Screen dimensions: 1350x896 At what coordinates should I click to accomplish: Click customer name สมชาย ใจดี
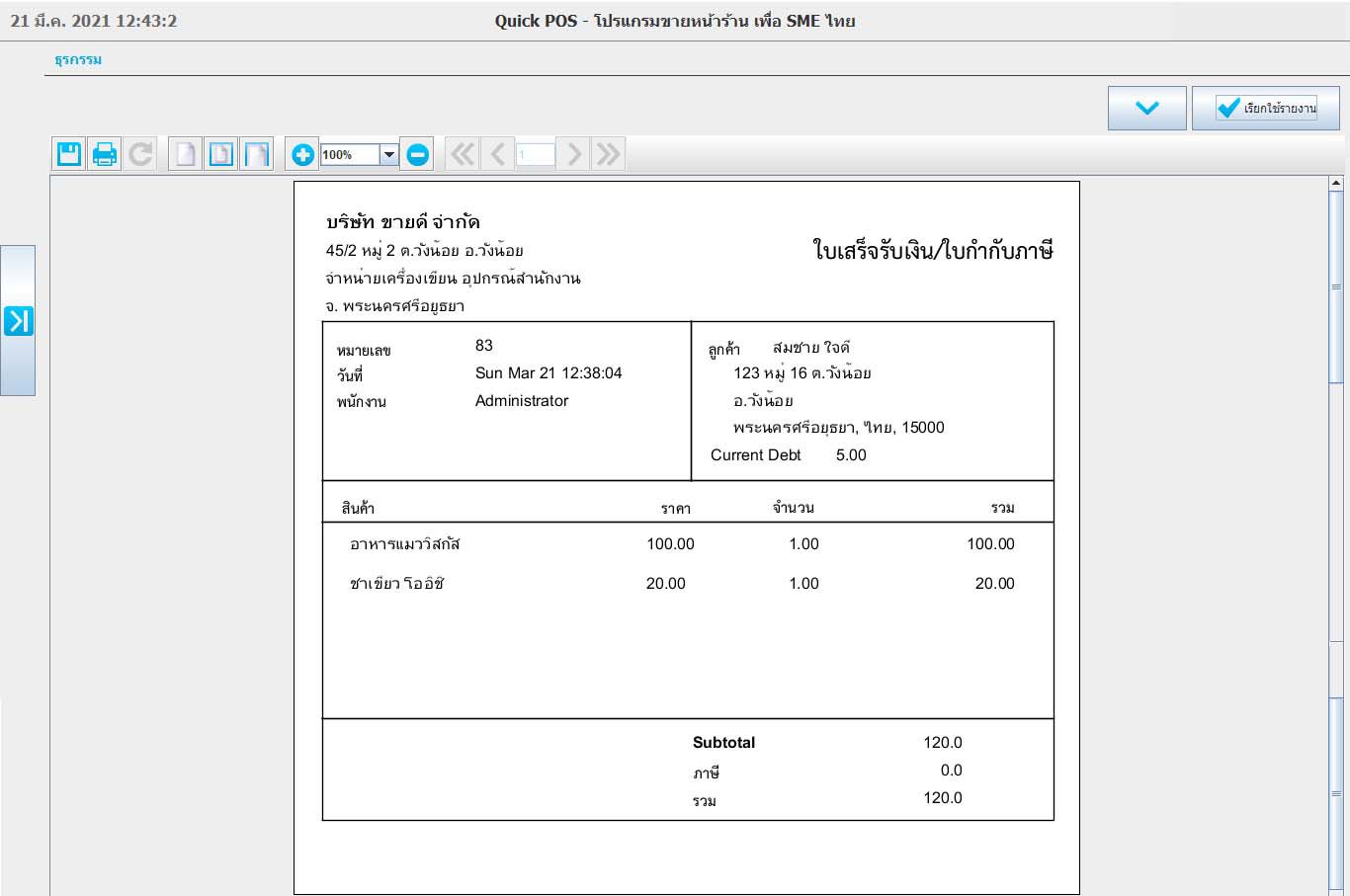(x=810, y=348)
